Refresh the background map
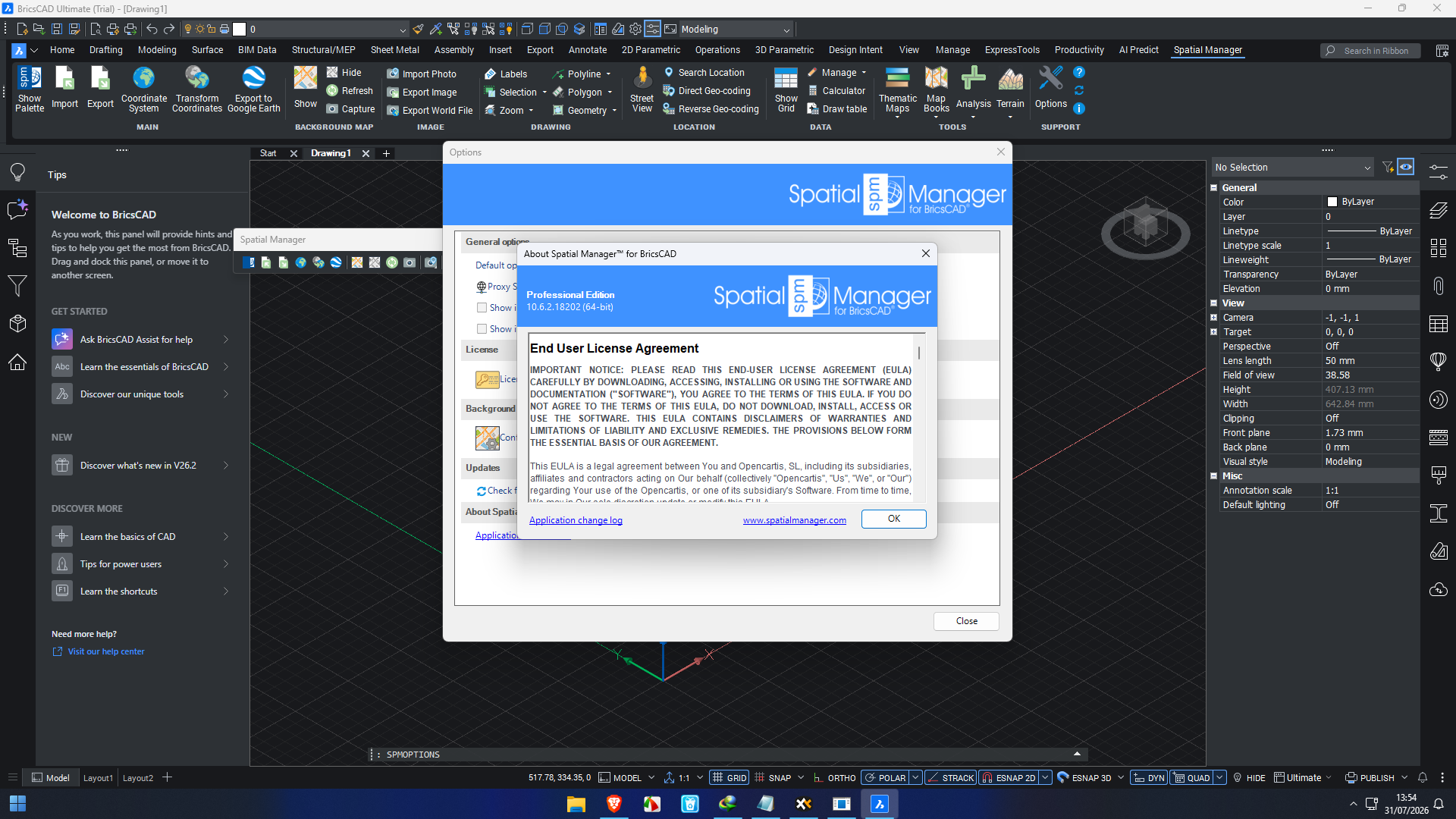The width and height of the screenshot is (1456, 819). [350, 90]
